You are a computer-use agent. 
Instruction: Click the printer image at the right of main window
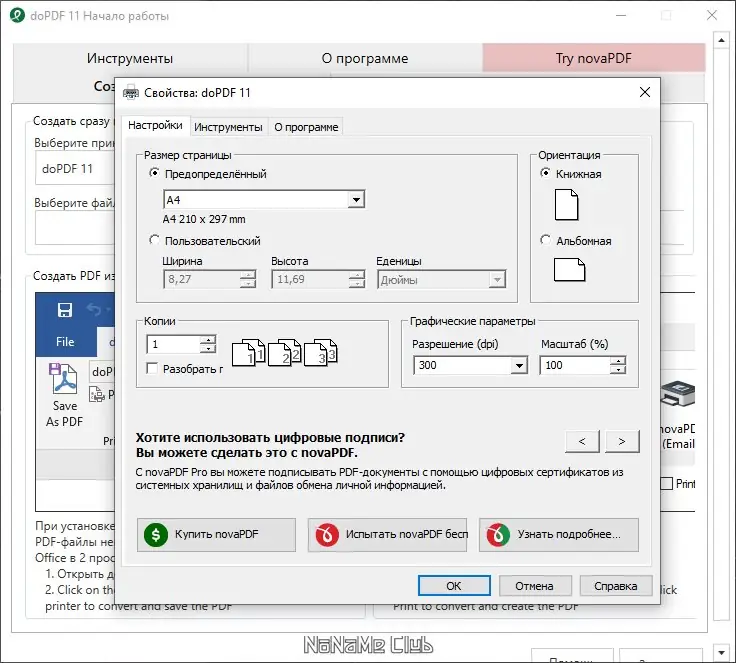tap(678, 394)
